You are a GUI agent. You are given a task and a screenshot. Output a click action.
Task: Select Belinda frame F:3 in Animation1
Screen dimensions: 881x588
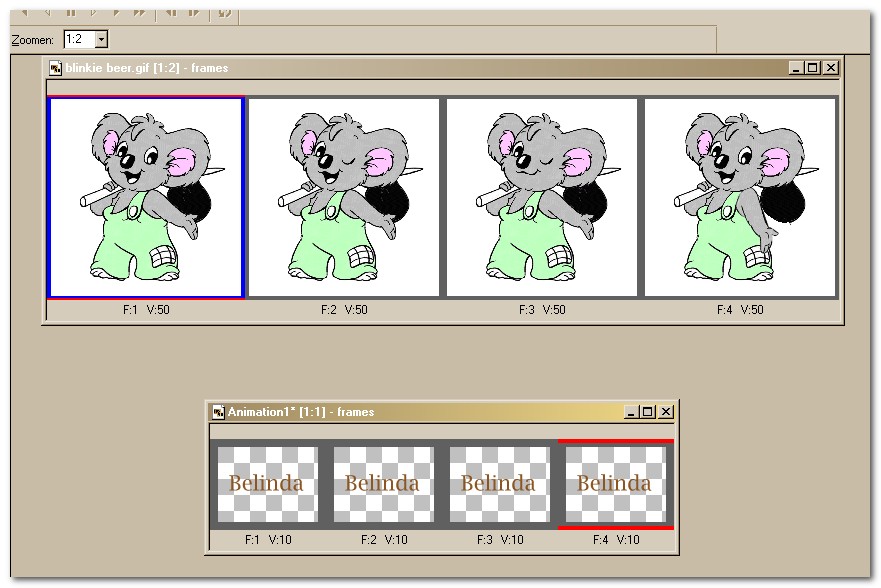point(499,484)
